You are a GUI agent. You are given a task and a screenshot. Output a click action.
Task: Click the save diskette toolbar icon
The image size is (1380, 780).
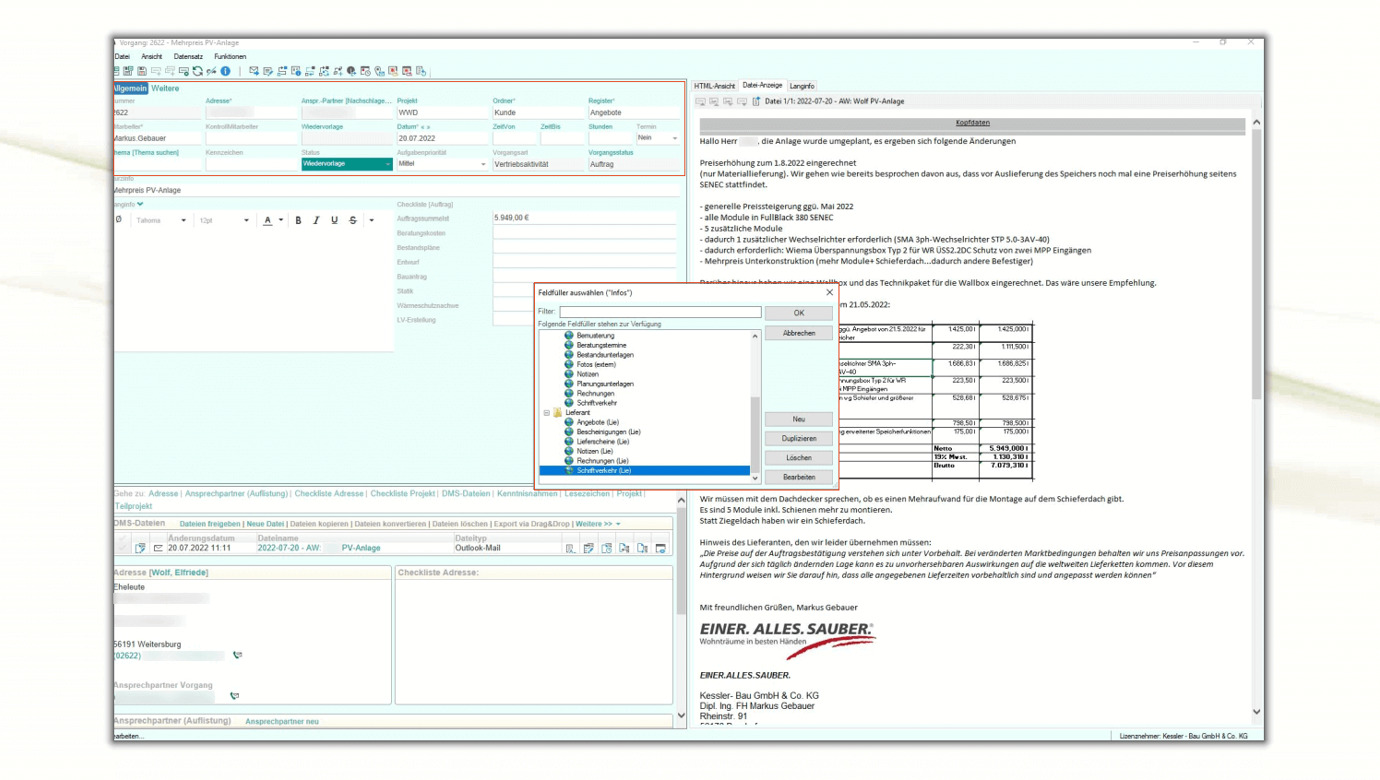click(x=142, y=71)
